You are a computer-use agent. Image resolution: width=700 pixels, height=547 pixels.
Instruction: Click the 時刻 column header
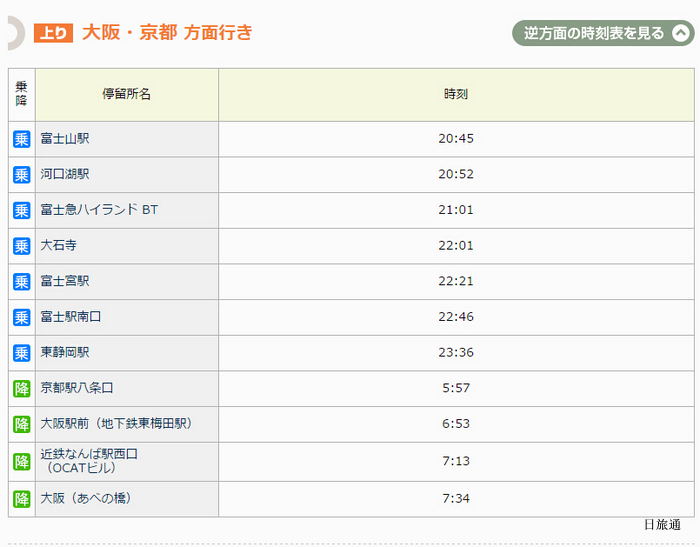pos(456,95)
